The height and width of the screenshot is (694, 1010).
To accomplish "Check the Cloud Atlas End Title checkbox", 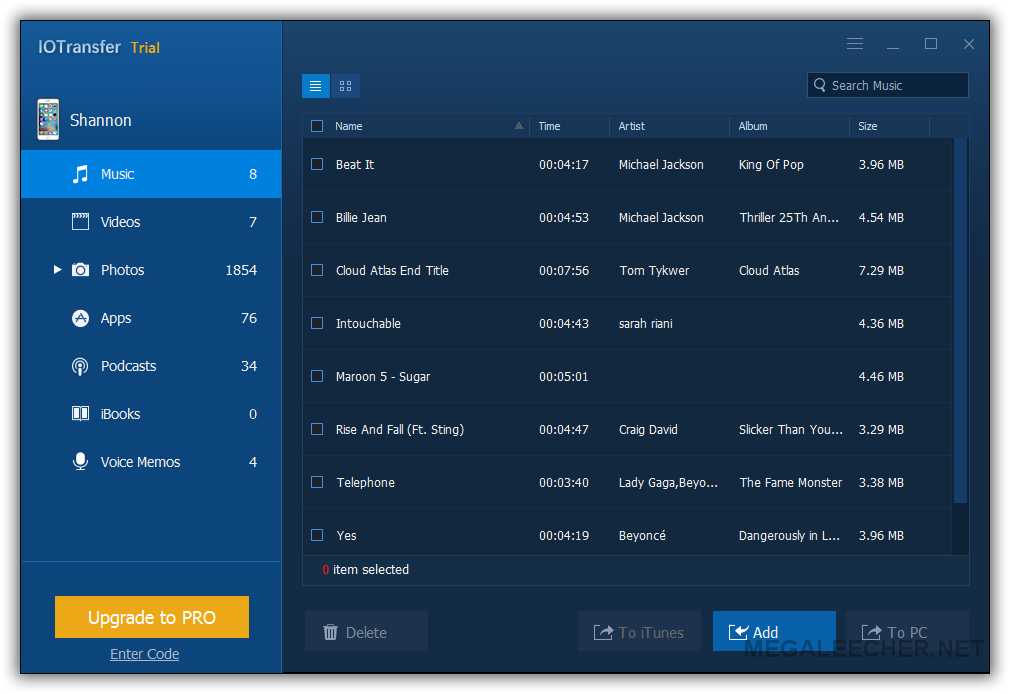I will (x=317, y=270).
